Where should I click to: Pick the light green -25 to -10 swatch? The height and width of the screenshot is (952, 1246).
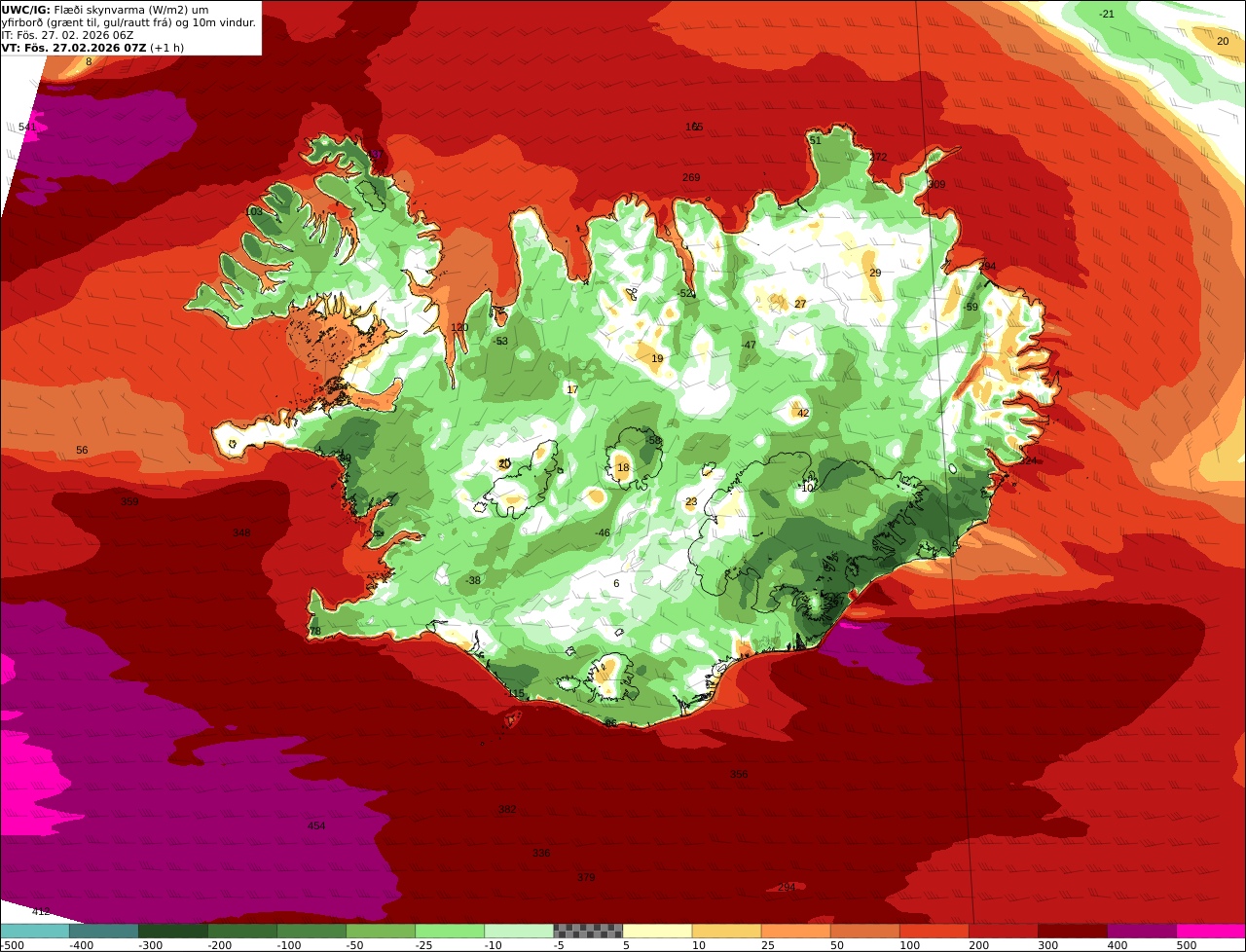(450, 931)
